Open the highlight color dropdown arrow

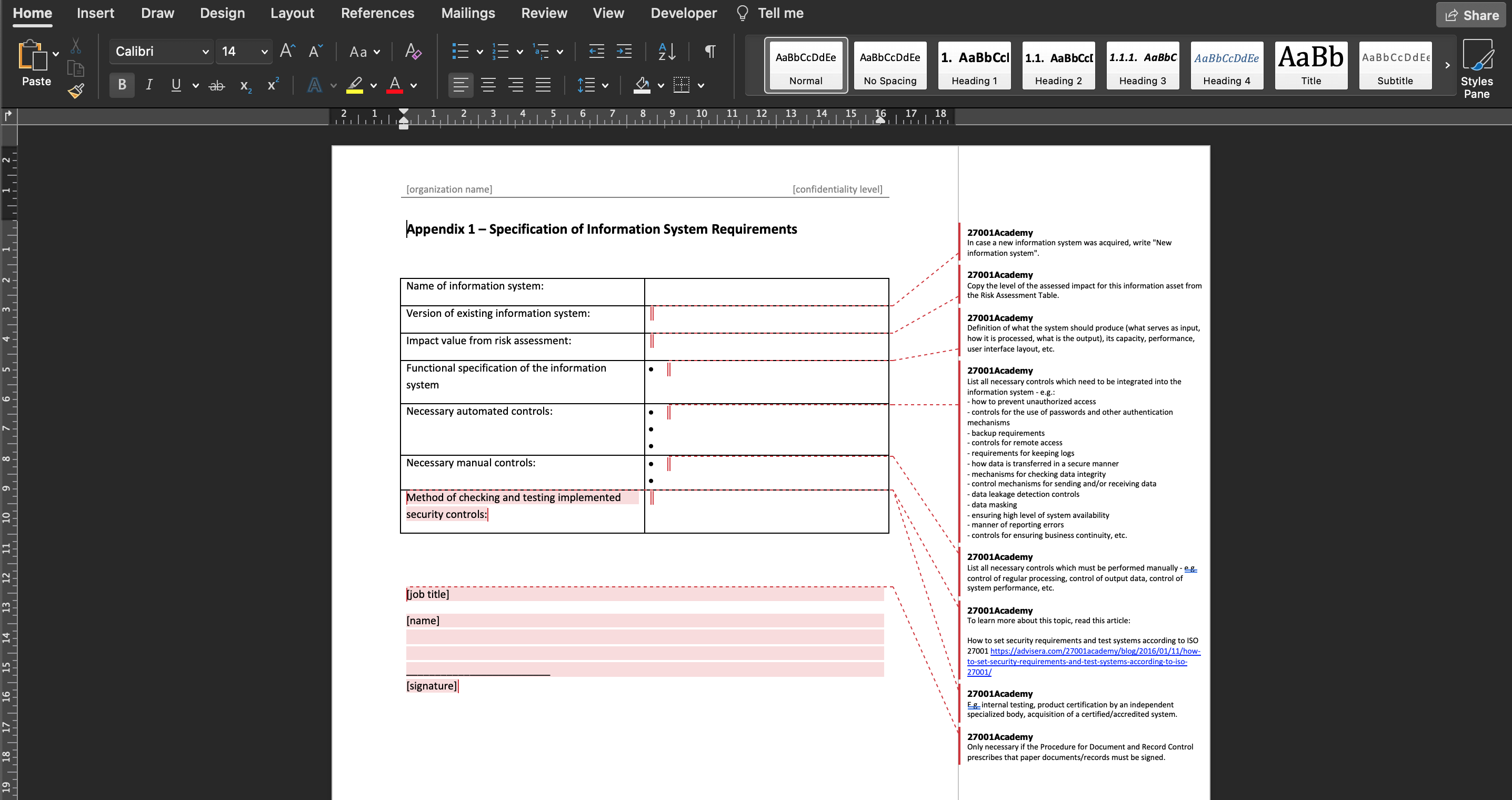[374, 85]
